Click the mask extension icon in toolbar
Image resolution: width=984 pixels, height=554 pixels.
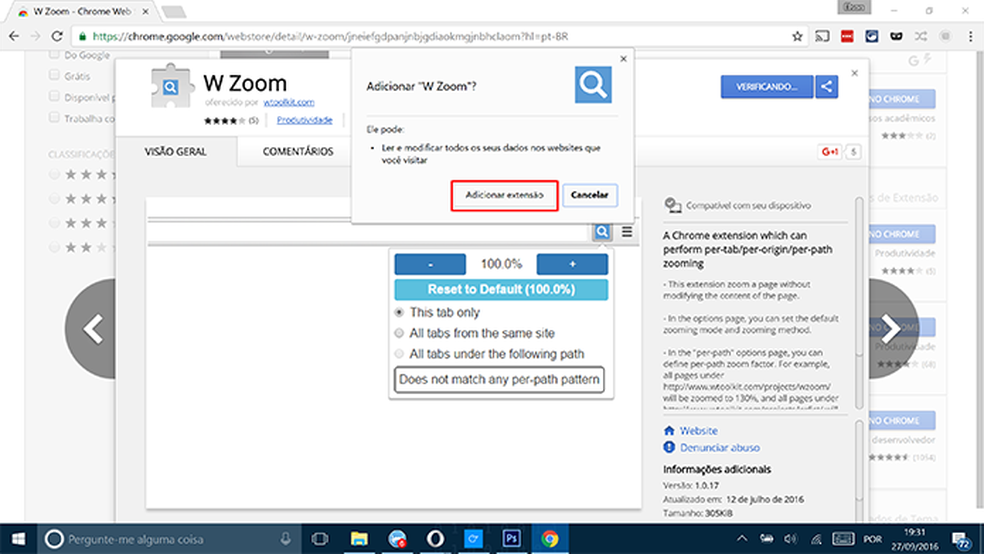(896, 36)
